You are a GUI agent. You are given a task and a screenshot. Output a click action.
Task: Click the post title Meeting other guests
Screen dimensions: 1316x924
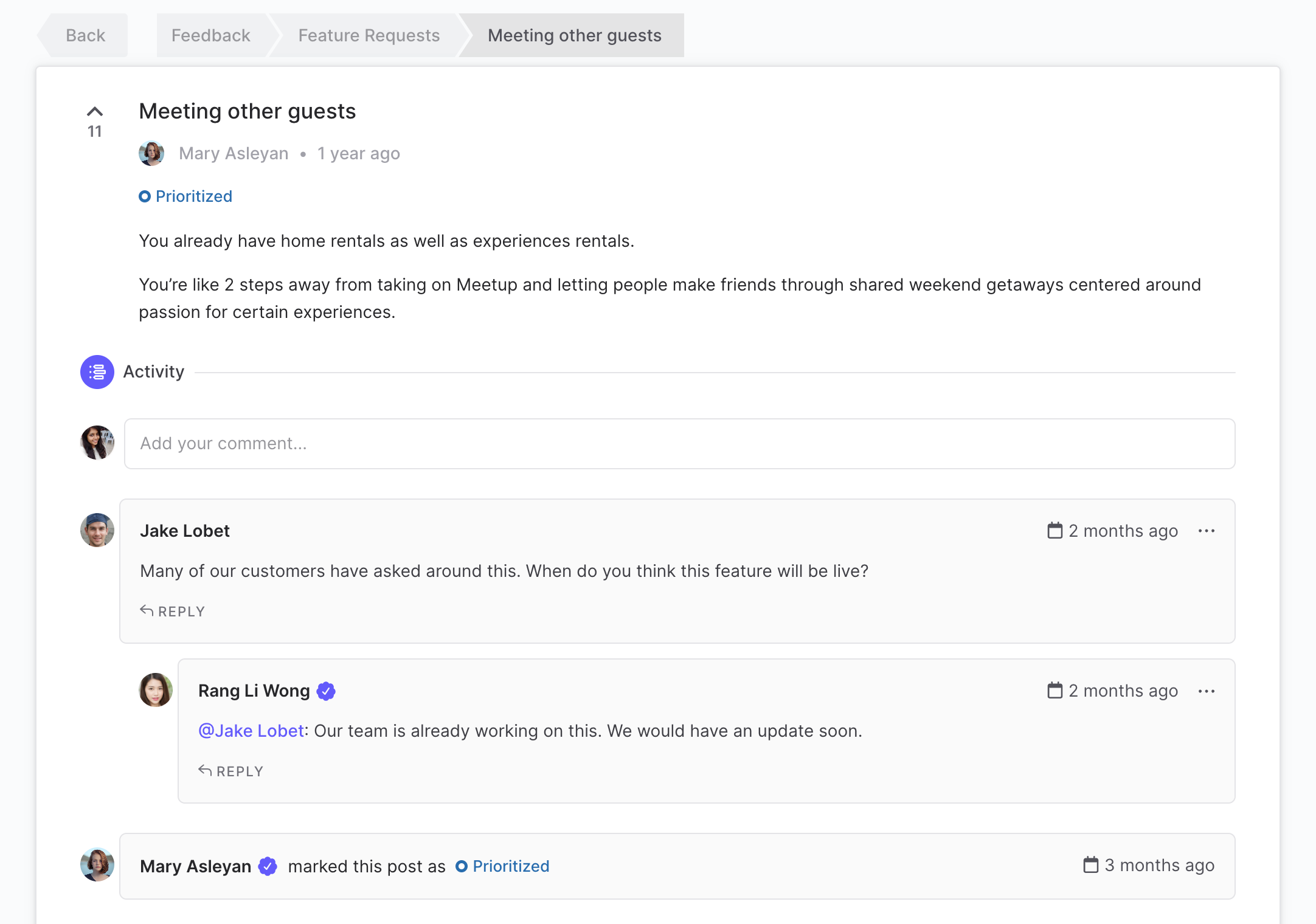248,111
